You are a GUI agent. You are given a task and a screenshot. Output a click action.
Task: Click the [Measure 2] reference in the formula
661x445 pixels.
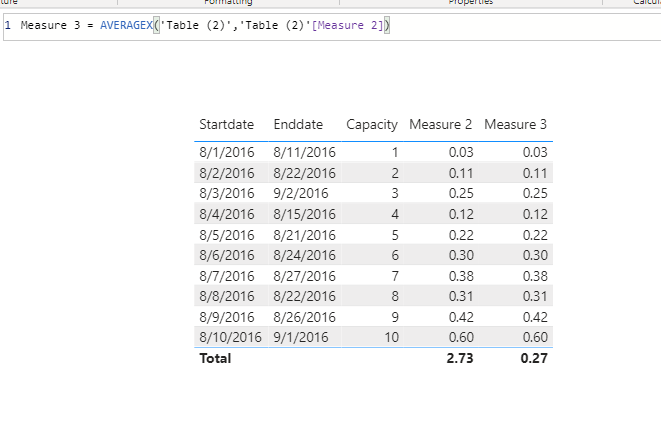(347, 25)
